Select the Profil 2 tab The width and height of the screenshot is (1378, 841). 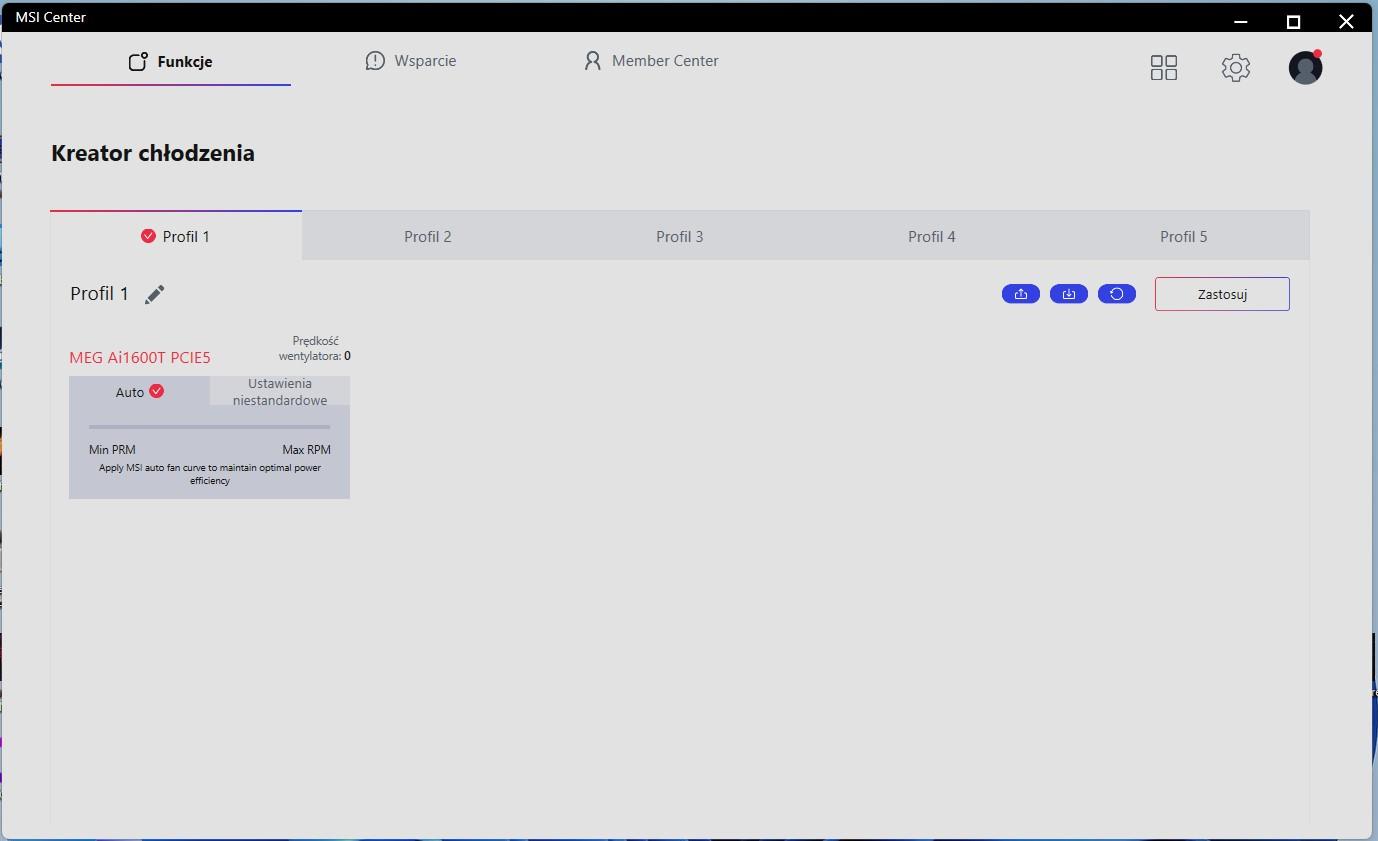[x=428, y=236]
